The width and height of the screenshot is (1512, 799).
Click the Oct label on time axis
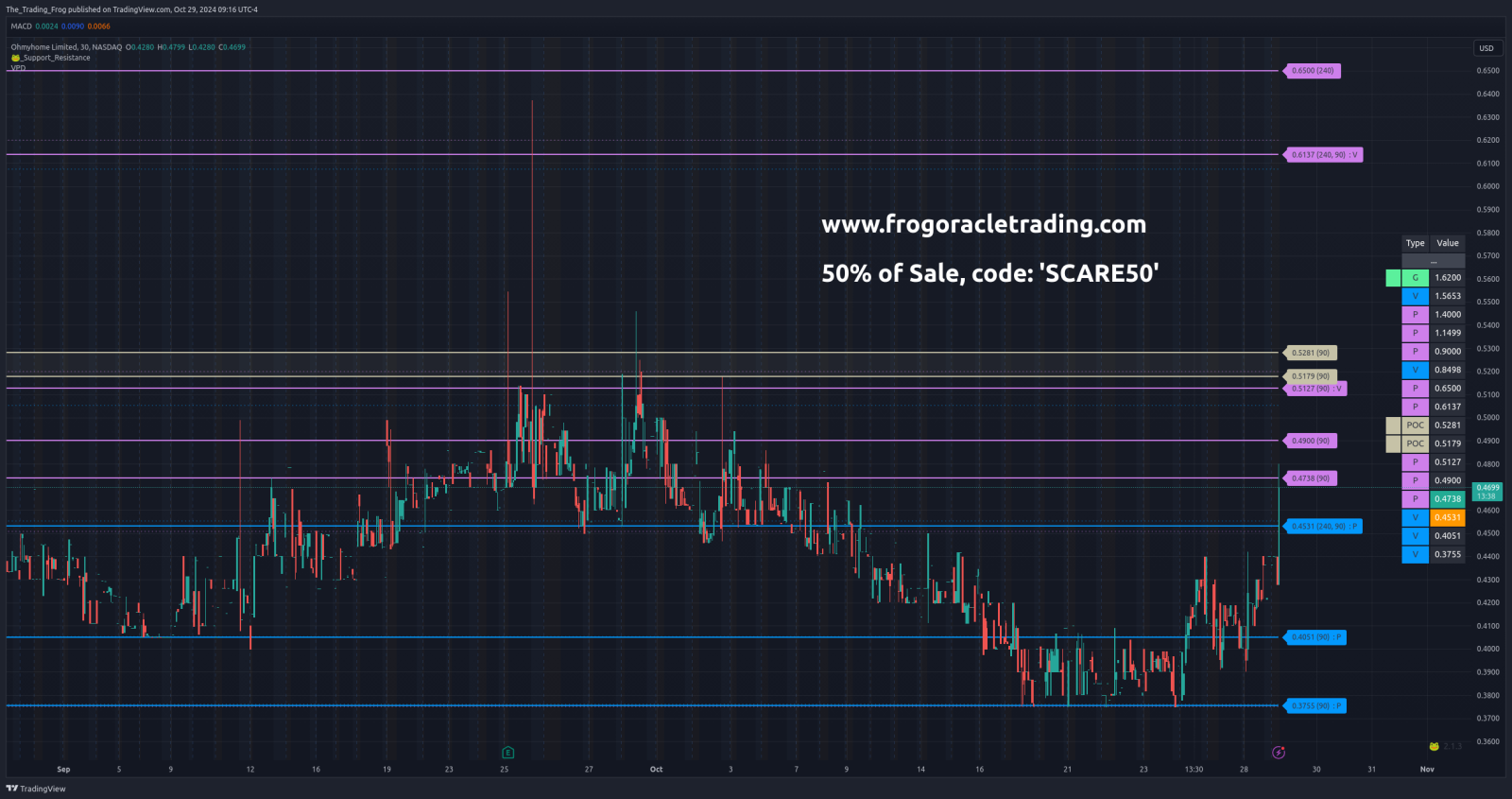pos(656,770)
